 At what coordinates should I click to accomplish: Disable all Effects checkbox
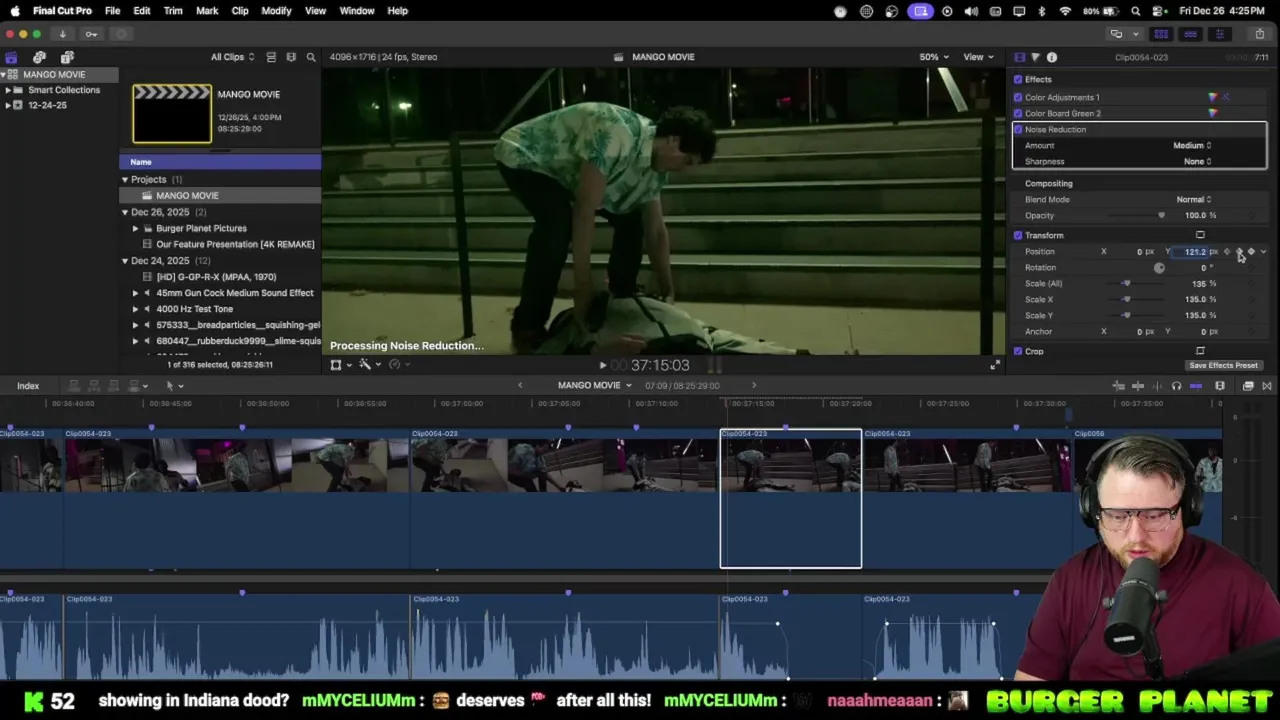(x=1018, y=79)
